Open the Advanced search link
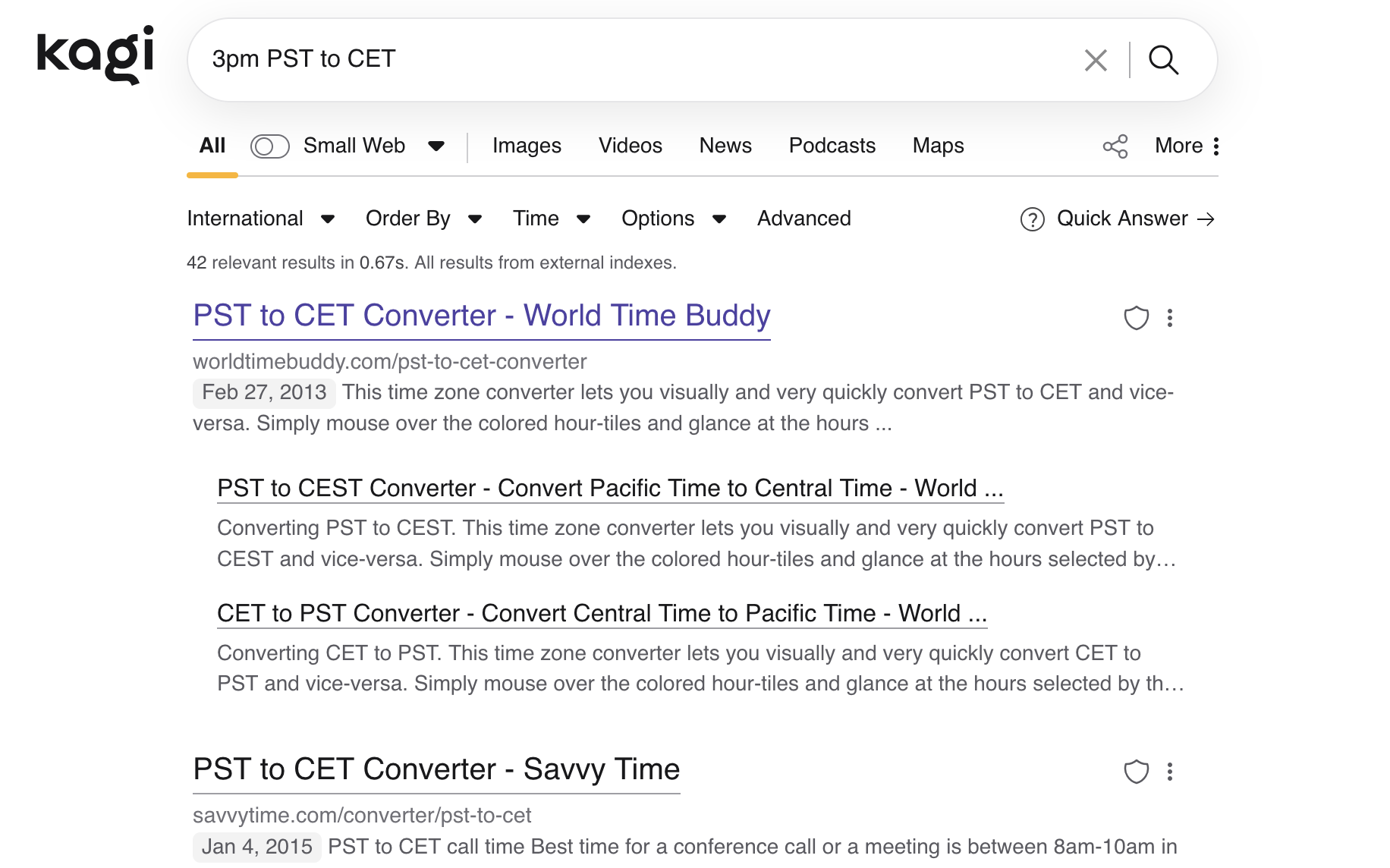The image size is (1390, 868). [x=803, y=219]
